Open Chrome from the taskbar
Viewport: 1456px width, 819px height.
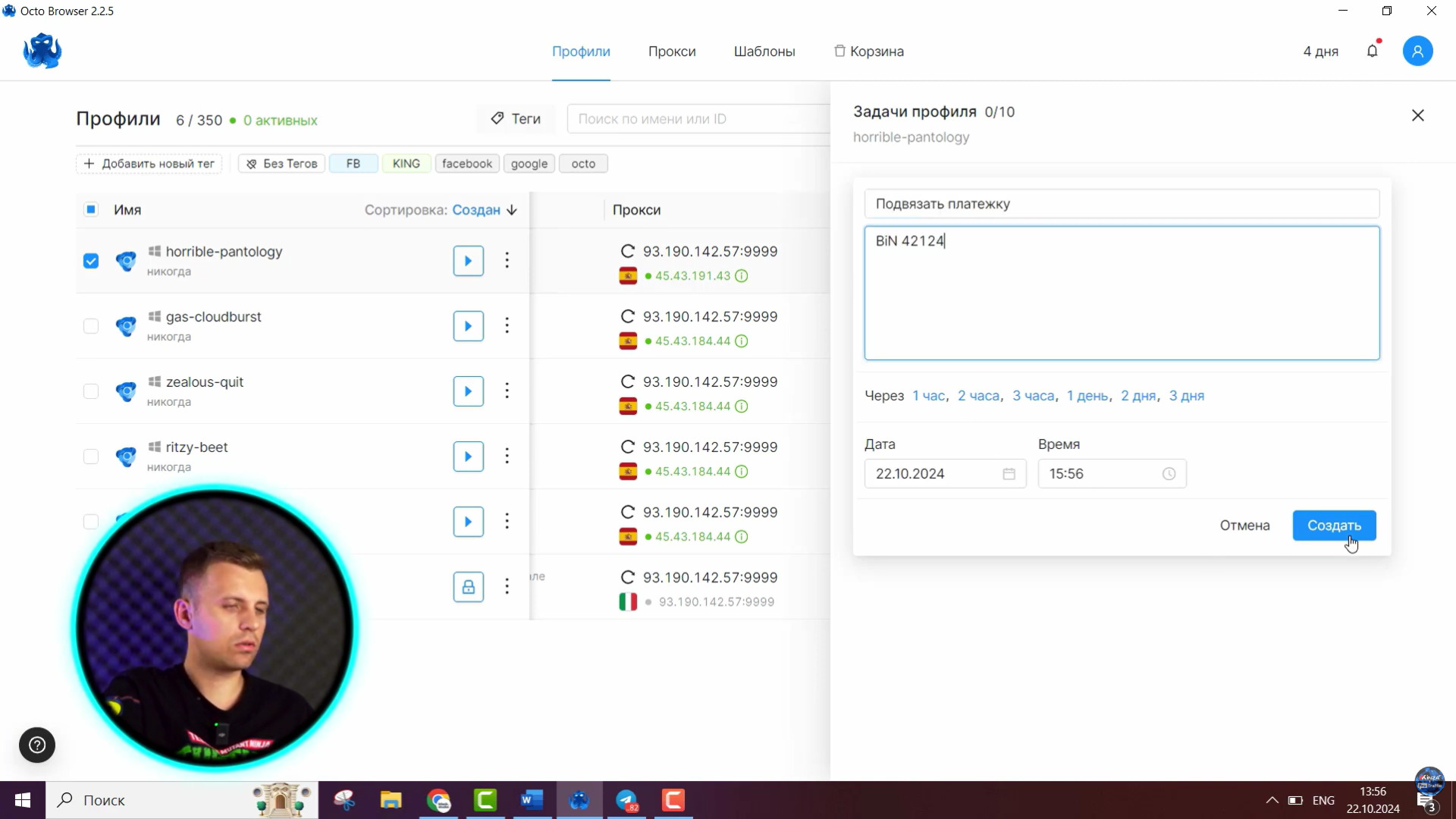tap(438, 800)
